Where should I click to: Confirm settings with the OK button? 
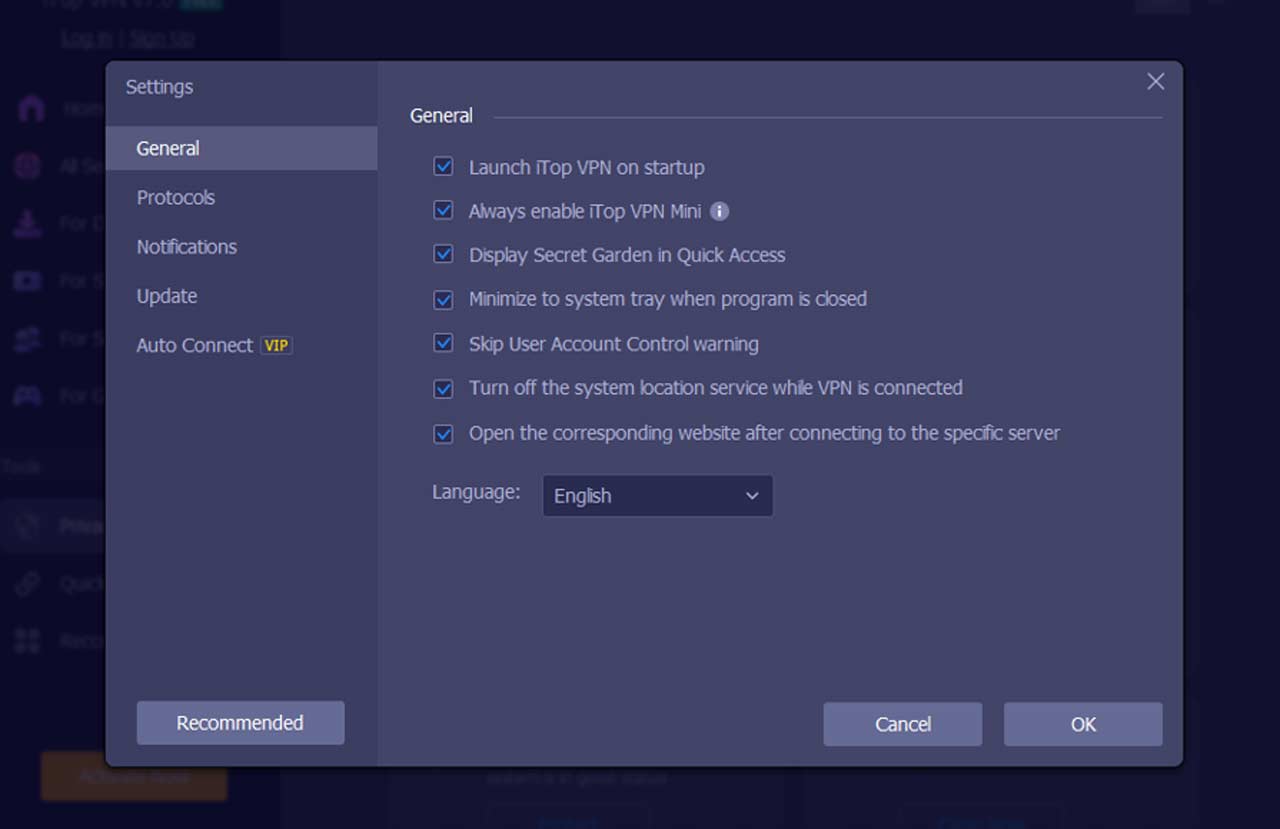1083,724
